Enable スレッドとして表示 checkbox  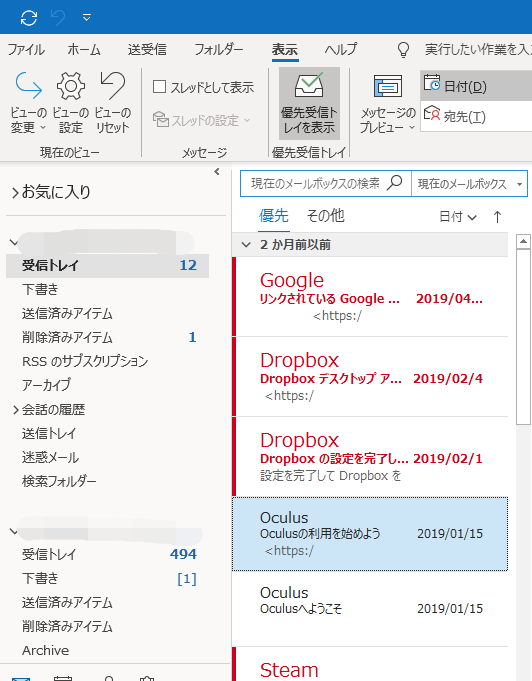(159, 87)
